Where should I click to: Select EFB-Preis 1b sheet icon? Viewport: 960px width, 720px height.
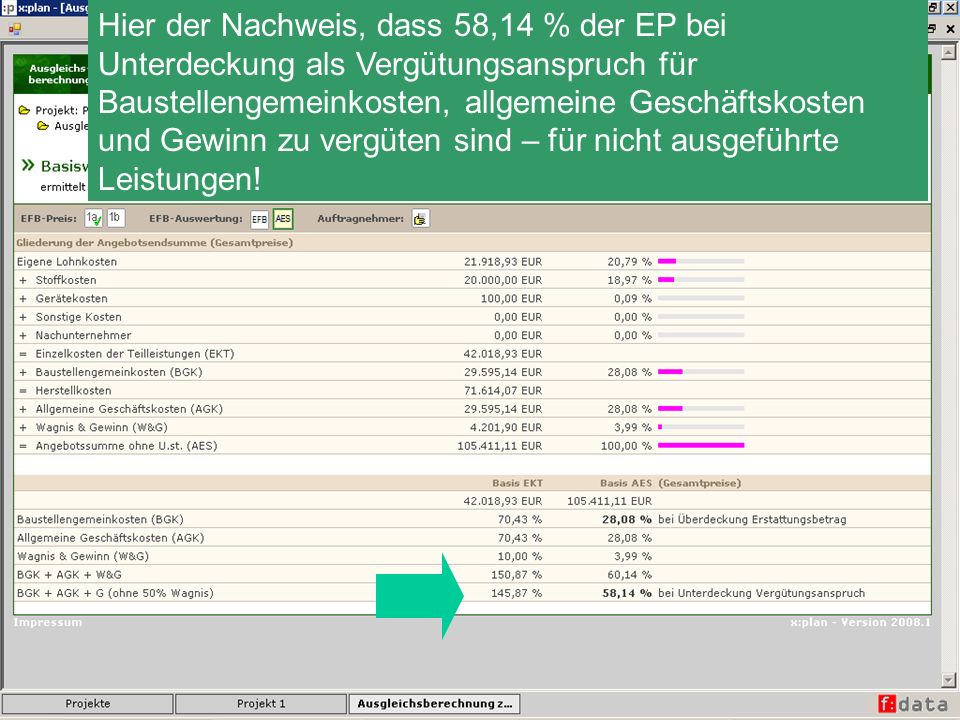(x=116, y=218)
